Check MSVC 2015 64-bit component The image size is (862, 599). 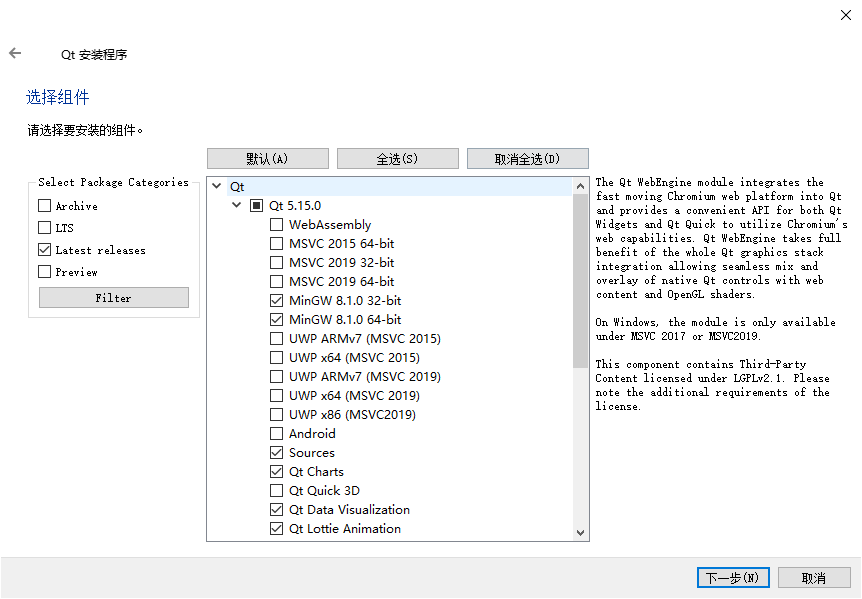pos(277,243)
